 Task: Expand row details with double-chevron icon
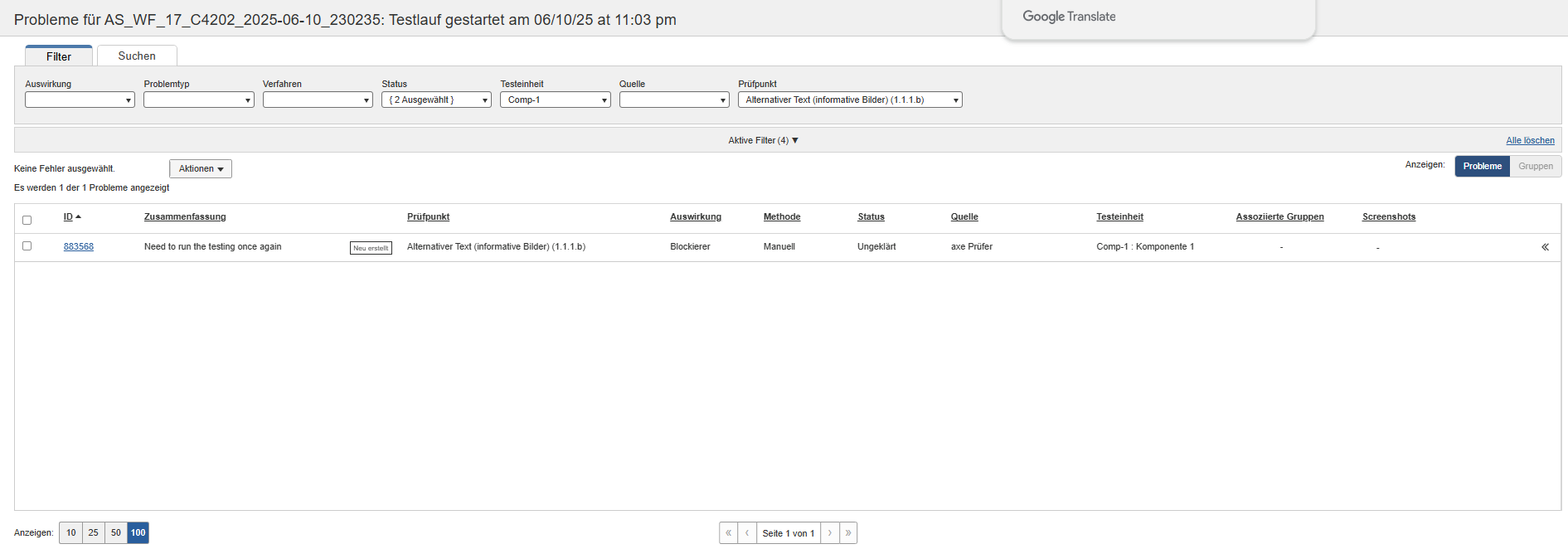[x=1545, y=247]
